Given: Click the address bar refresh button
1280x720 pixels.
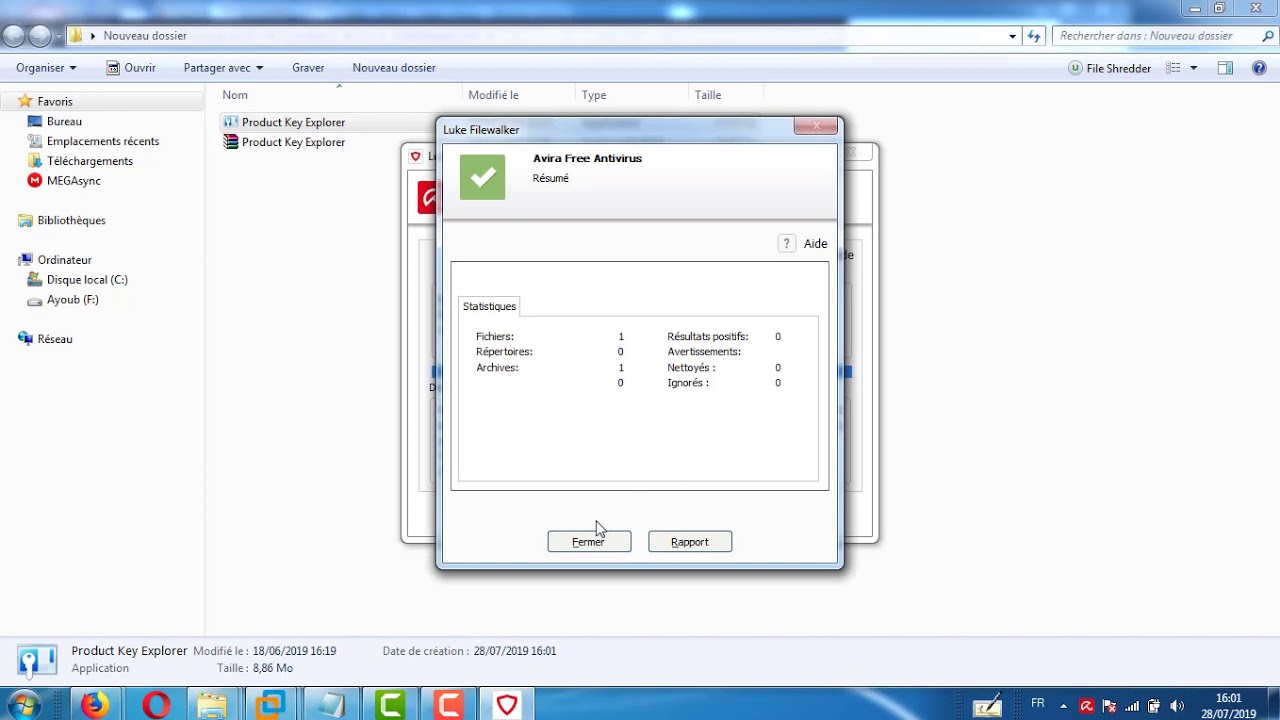Looking at the screenshot, I should 1034,36.
